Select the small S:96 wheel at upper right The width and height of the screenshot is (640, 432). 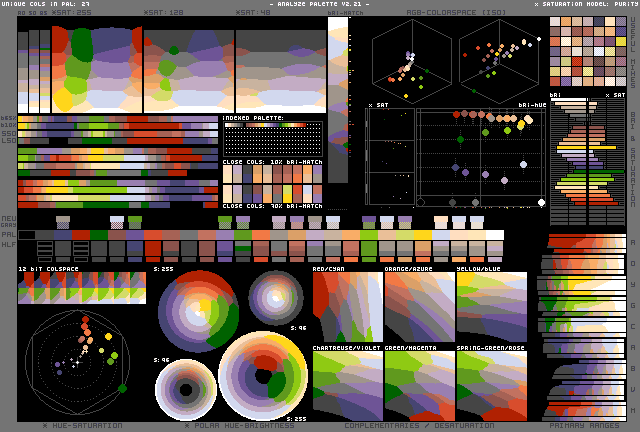tap(275, 296)
